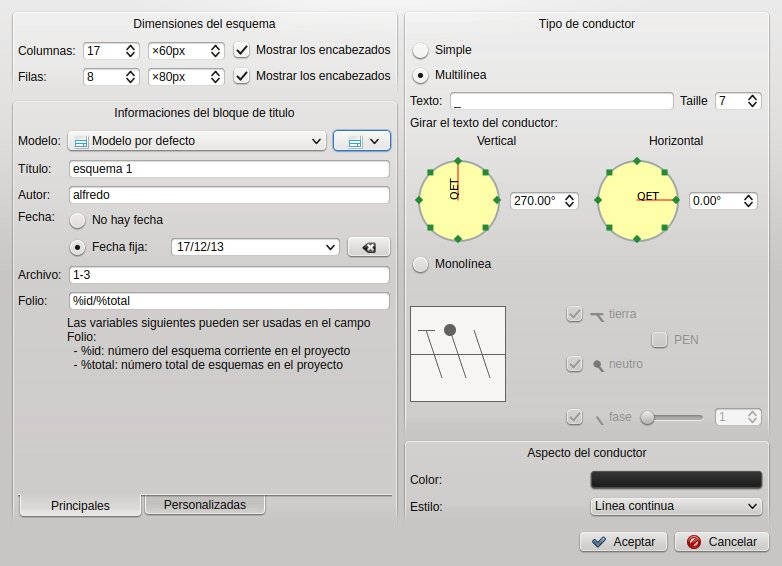Toggle the neutro checkbox
The width and height of the screenshot is (782, 566).
(575, 364)
